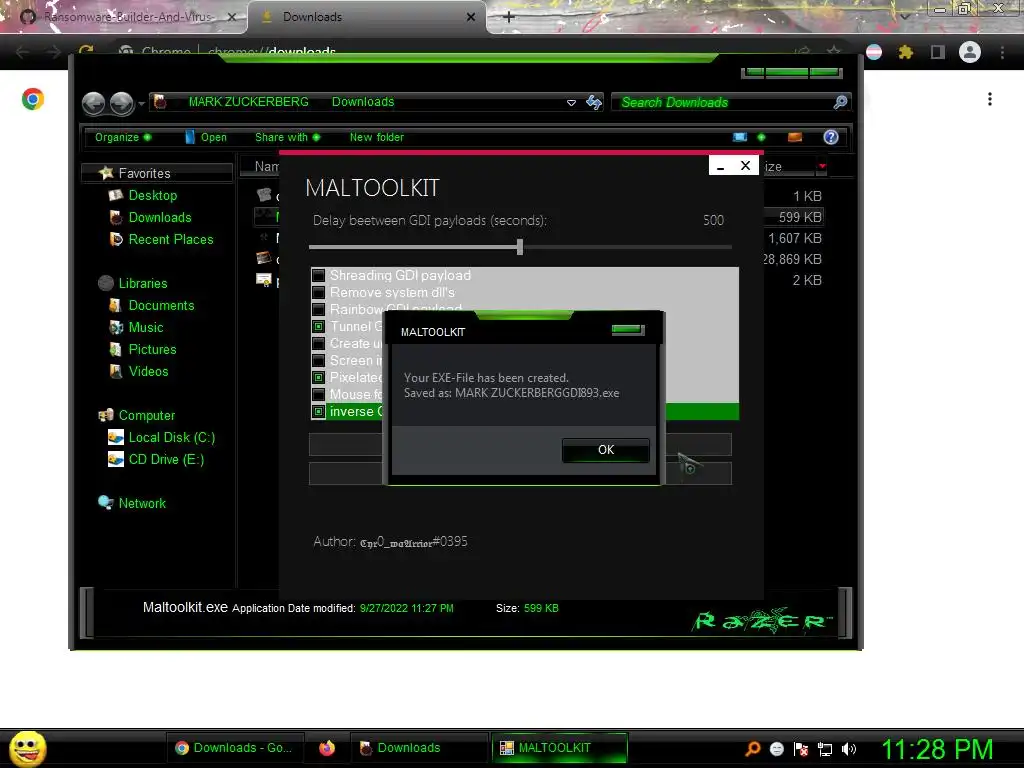Open CD Drive (E:)

tap(166, 460)
